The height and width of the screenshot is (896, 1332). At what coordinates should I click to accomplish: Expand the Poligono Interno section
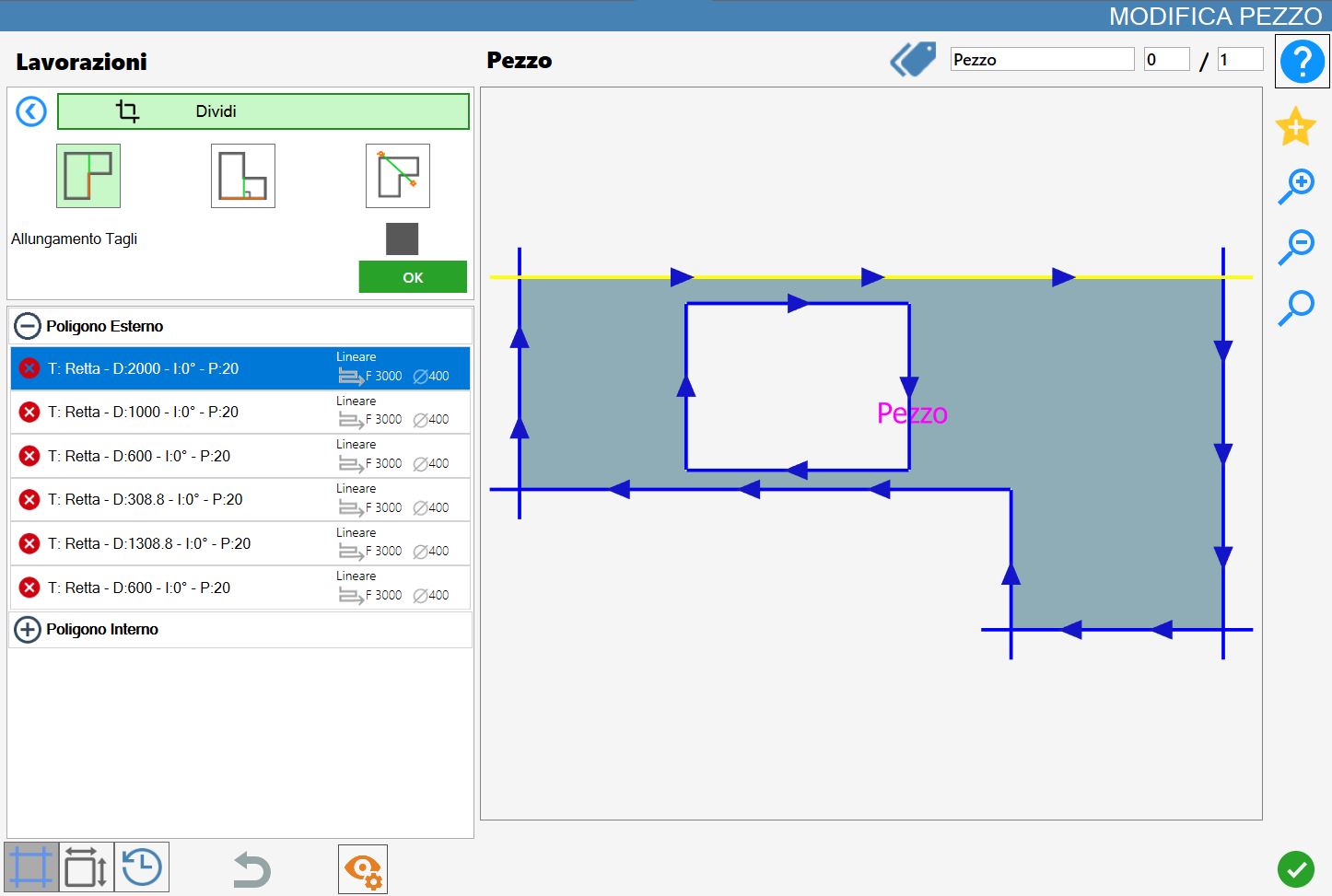pyautogui.click(x=28, y=630)
